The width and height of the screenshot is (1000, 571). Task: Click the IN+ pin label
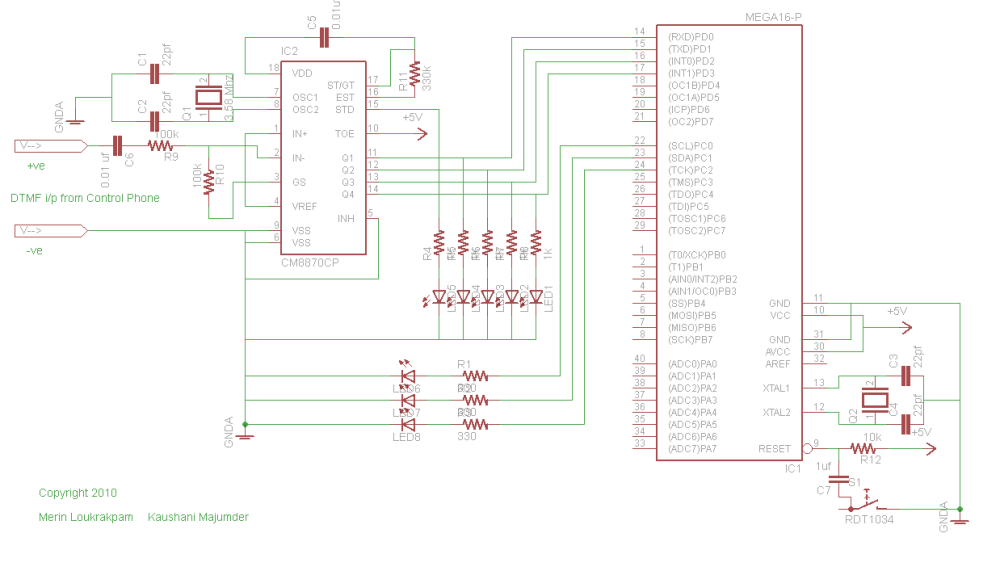point(300,134)
